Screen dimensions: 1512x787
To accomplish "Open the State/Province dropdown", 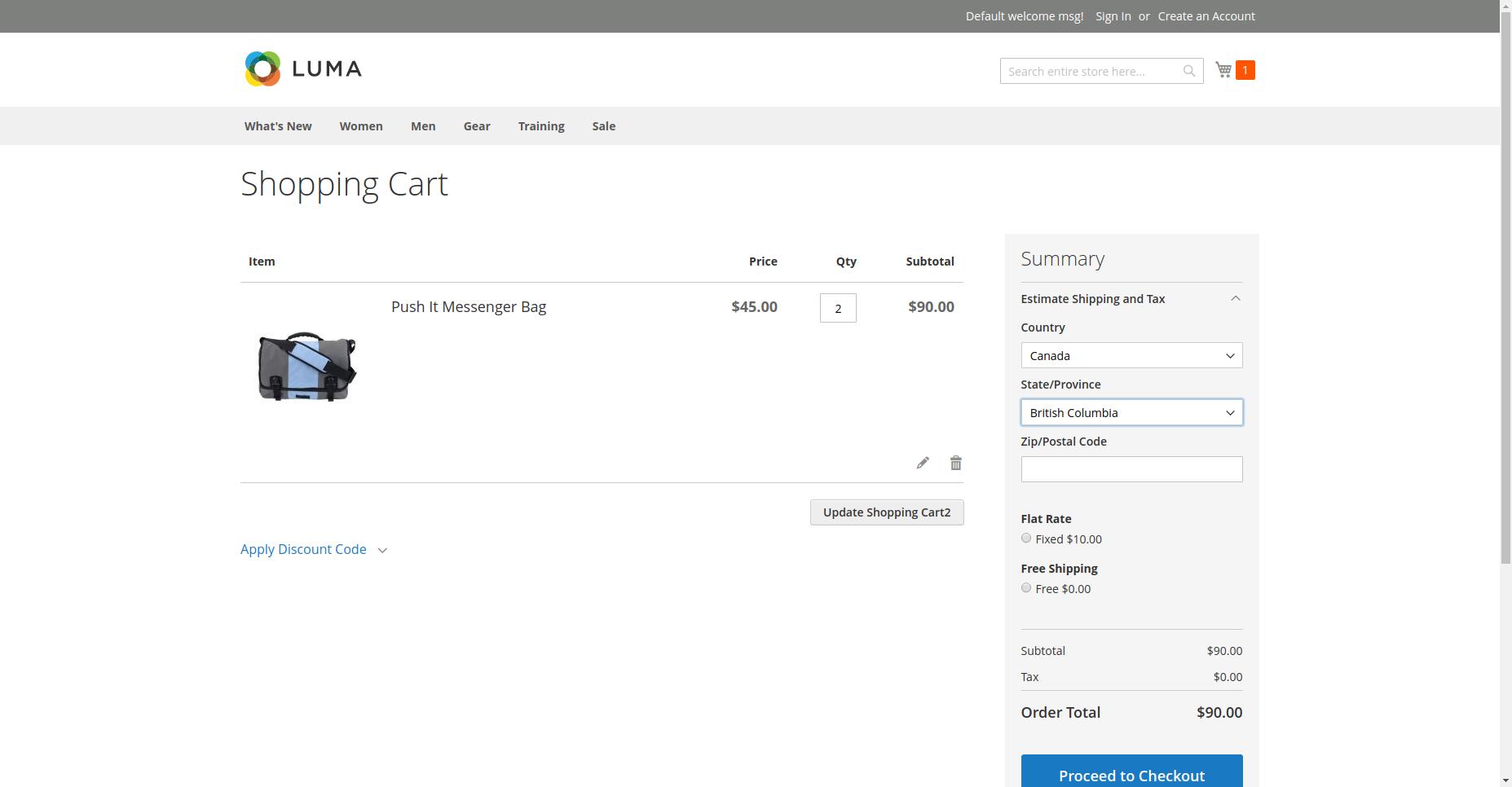I will (x=1131, y=412).
